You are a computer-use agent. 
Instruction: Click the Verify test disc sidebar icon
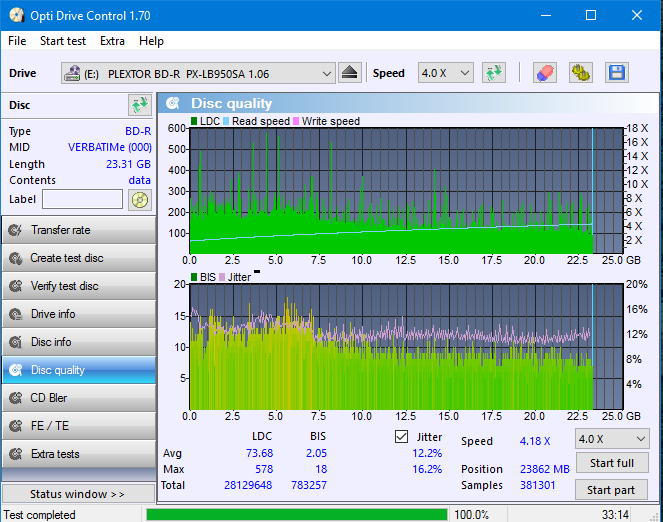[x=16, y=286]
